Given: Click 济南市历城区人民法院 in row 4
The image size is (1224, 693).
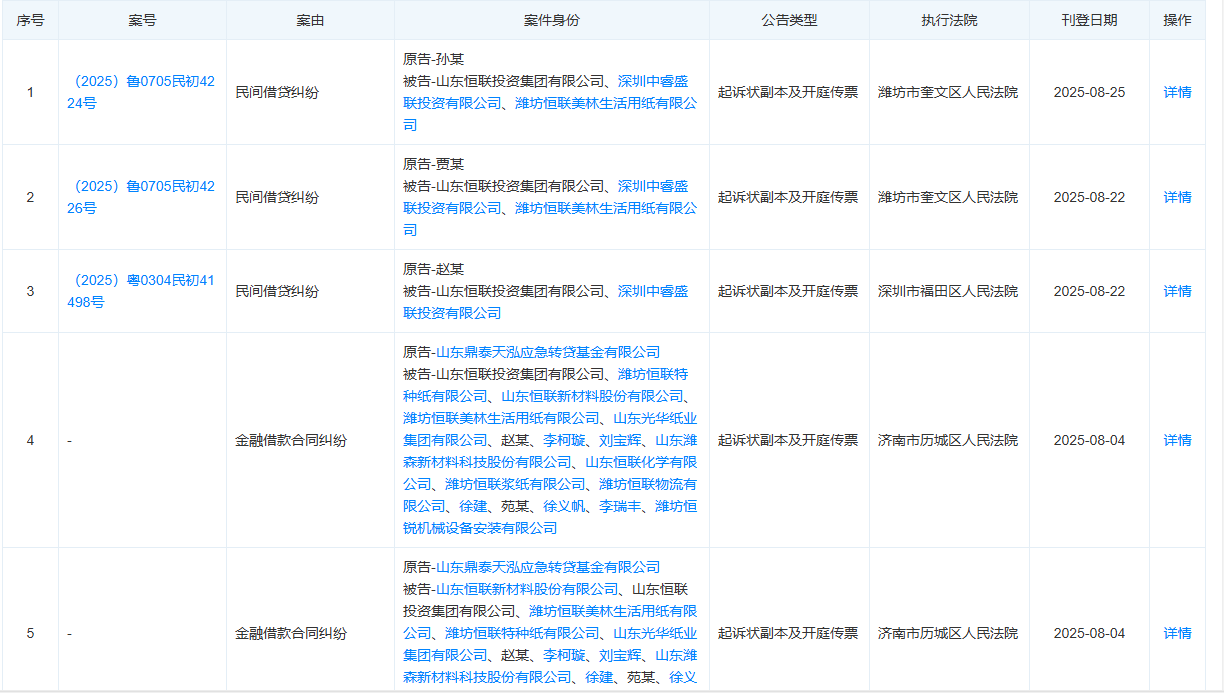Looking at the screenshot, I should 948,440.
